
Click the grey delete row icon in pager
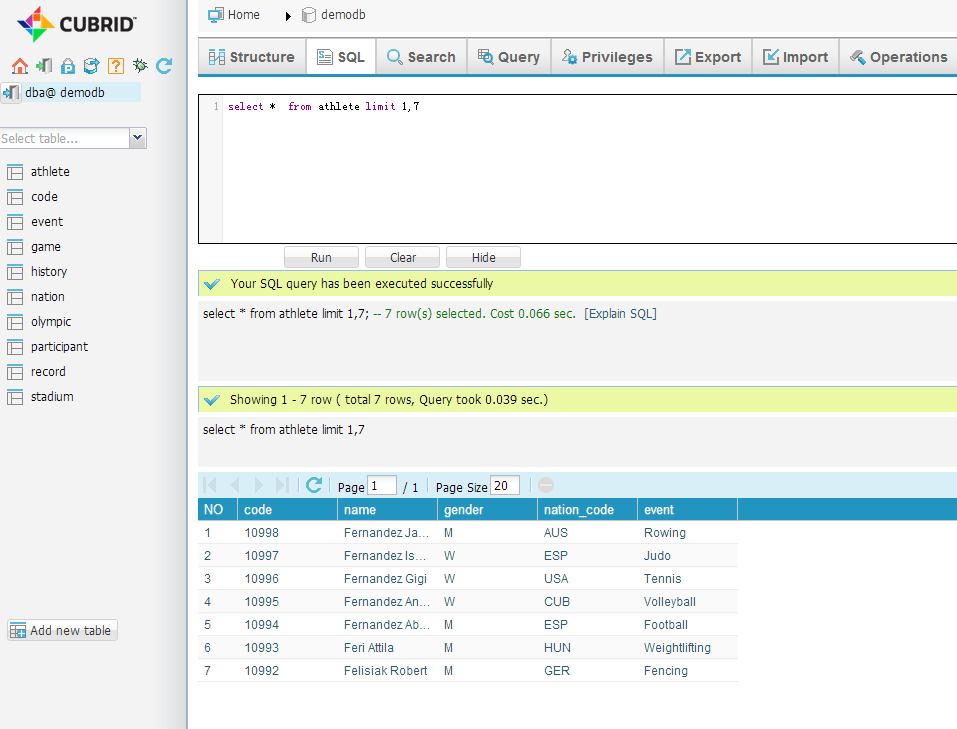(546, 485)
